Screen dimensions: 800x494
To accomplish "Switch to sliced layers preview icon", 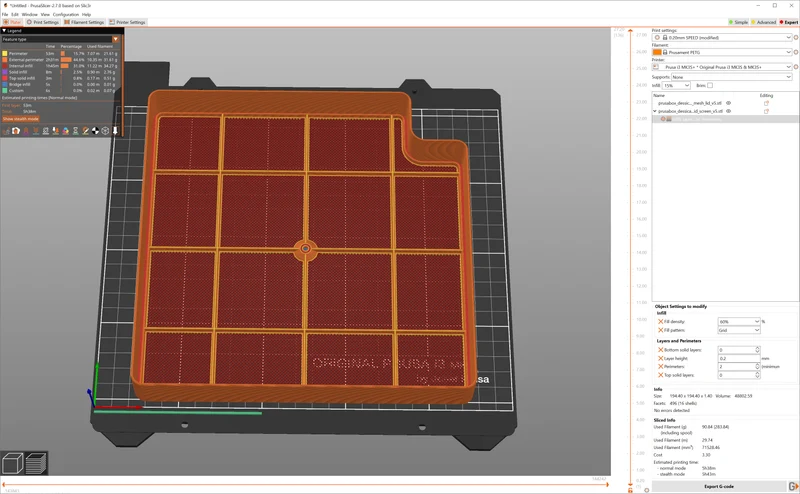I will 36,463.
